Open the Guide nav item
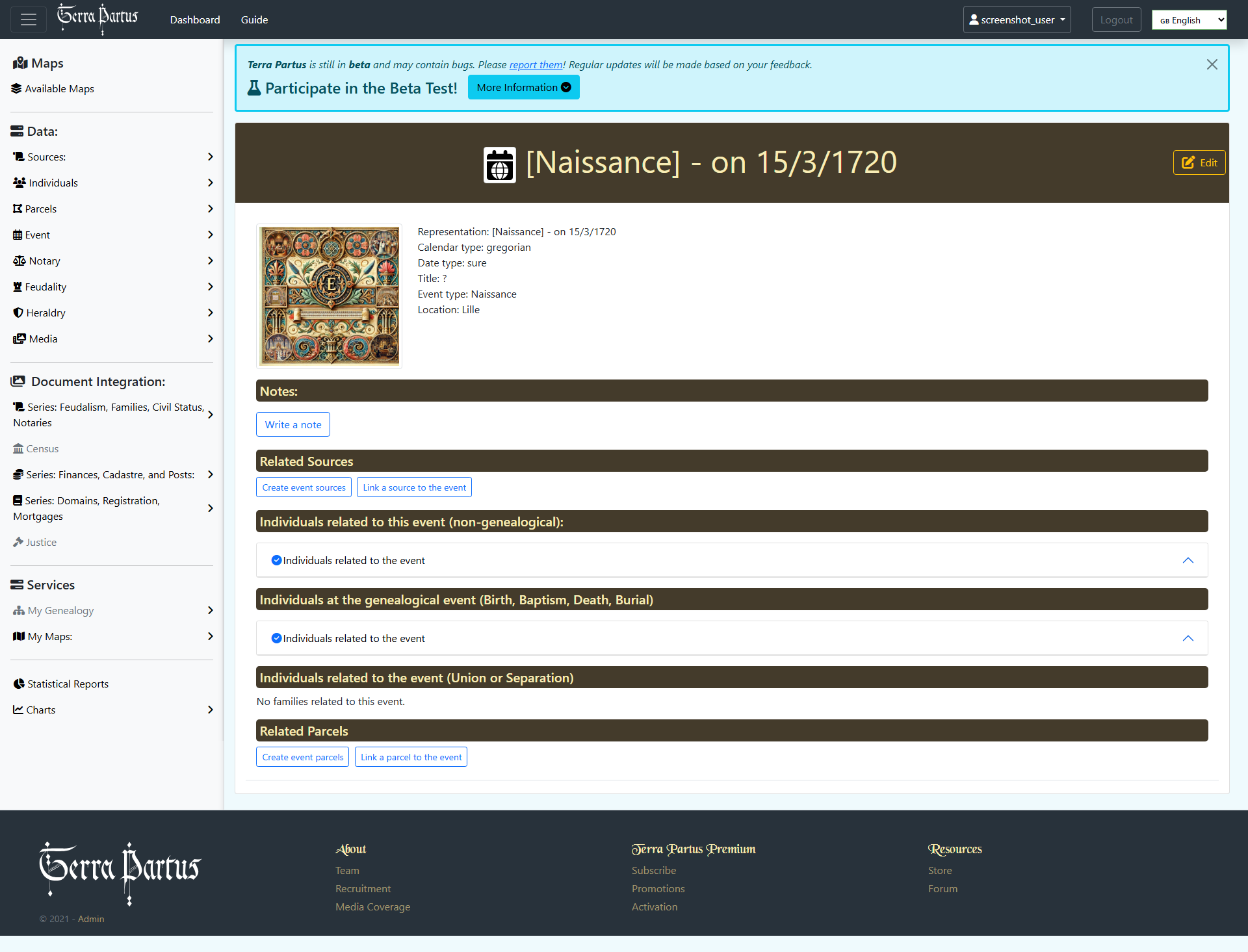The height and width of the screenshot is (952, 1248). (254, 19)
